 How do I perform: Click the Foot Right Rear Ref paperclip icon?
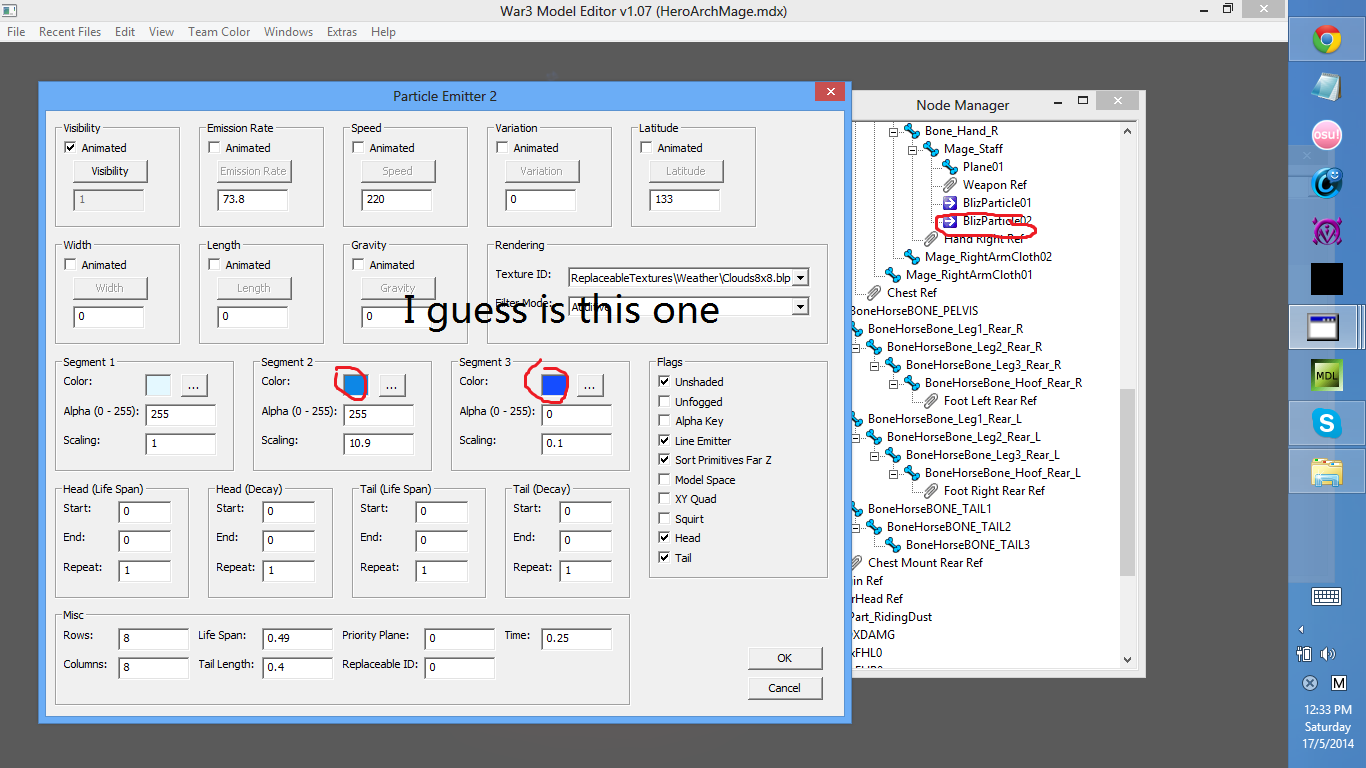click(930, 491)
